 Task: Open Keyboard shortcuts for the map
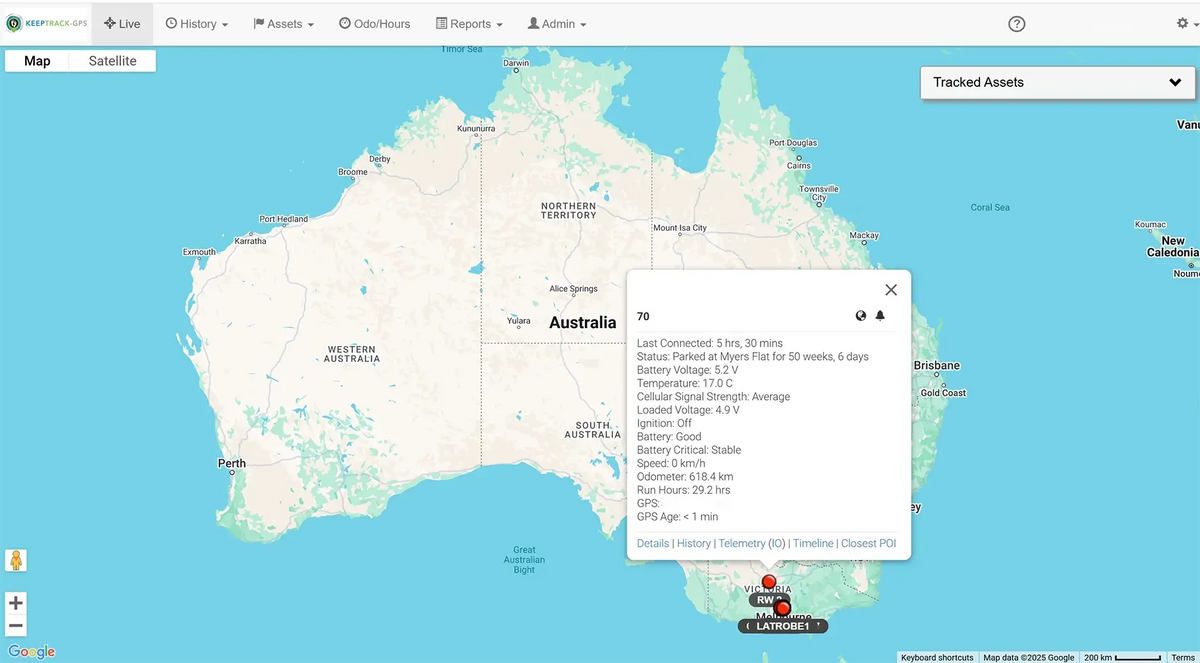point(937,657)
